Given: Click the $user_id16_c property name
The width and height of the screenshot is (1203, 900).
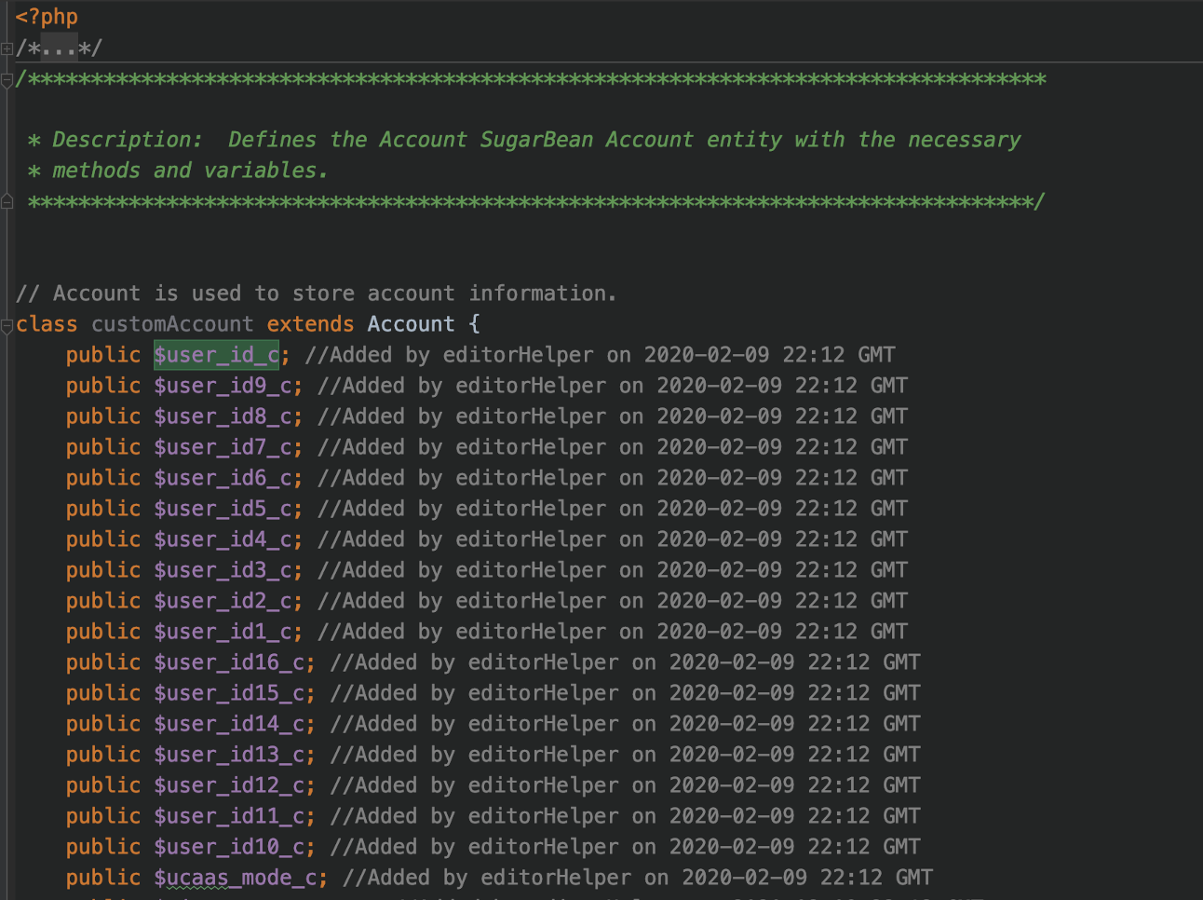Looking at the screenshot, I should 233,663.
